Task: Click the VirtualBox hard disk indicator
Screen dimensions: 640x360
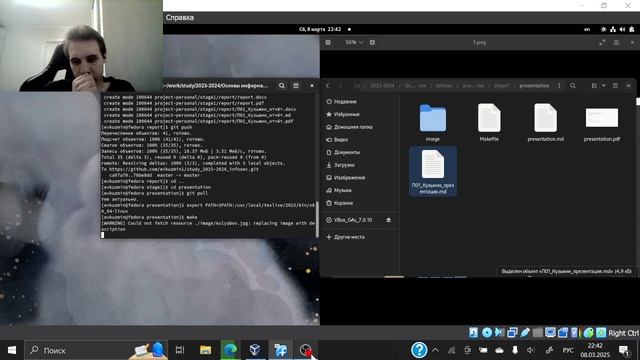Action: pyautogui.click(x=473, y=333)
